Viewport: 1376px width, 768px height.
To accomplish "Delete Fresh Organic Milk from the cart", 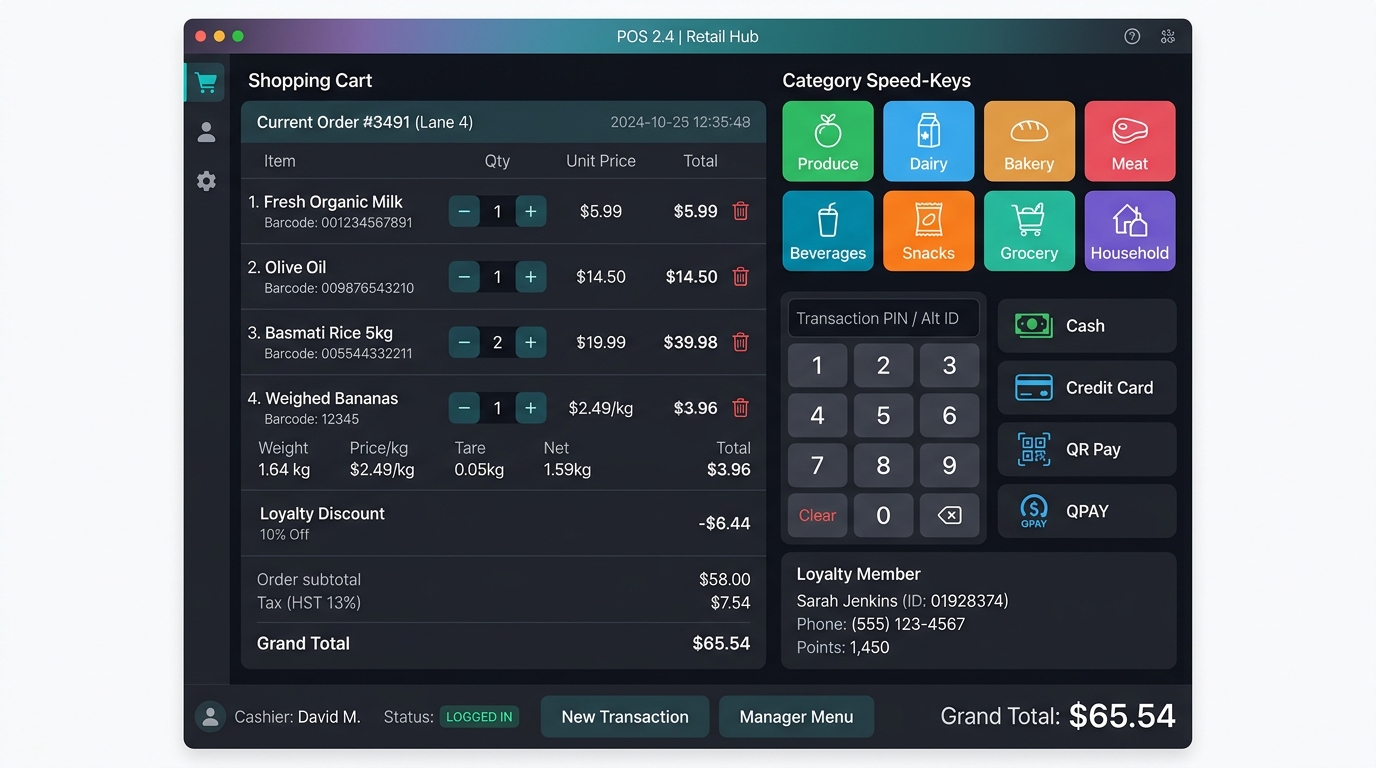I will point(741,211).
